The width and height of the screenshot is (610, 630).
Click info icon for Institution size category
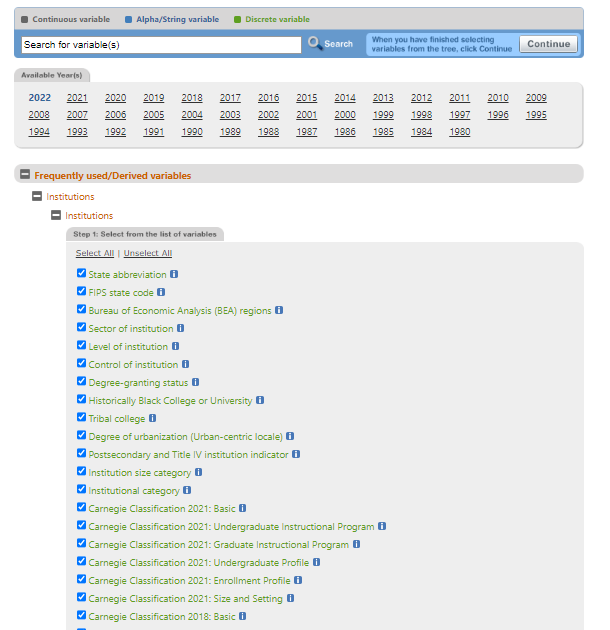point(199,472)
